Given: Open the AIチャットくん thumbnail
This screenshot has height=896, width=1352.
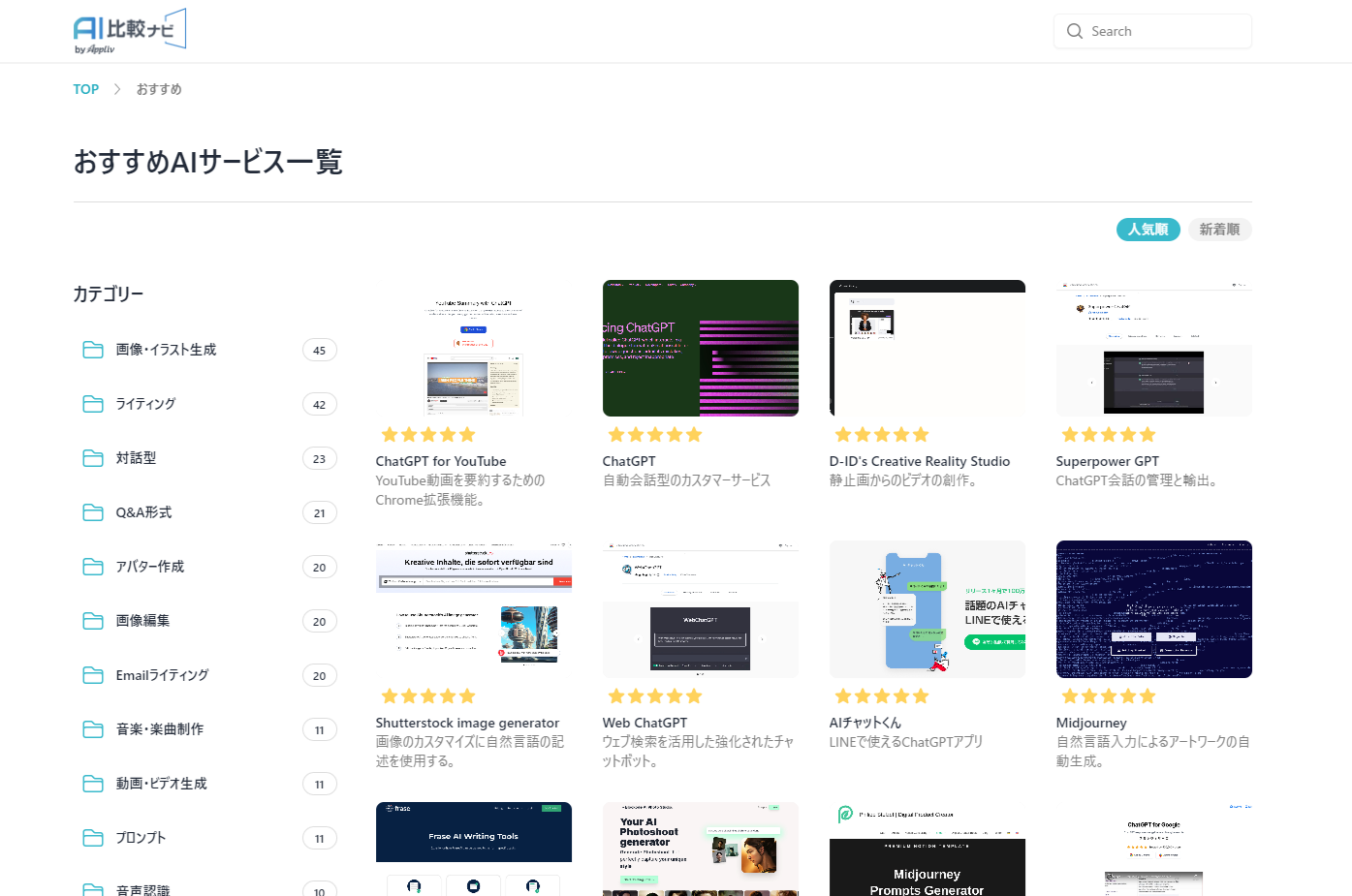Looking at the screenshot, I should (928, 609).
